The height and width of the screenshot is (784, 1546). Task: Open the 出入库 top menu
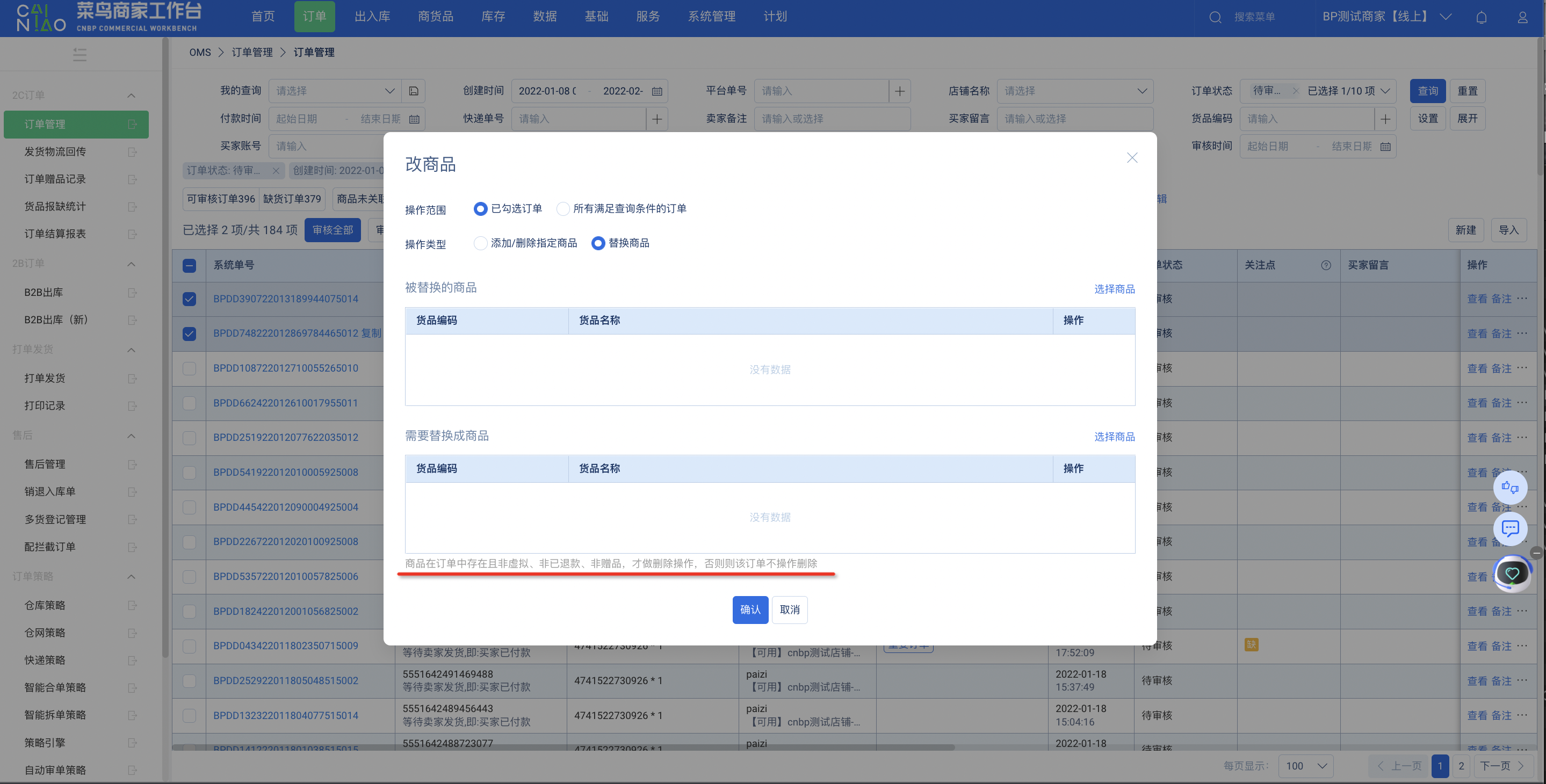(x=372, y=17)
